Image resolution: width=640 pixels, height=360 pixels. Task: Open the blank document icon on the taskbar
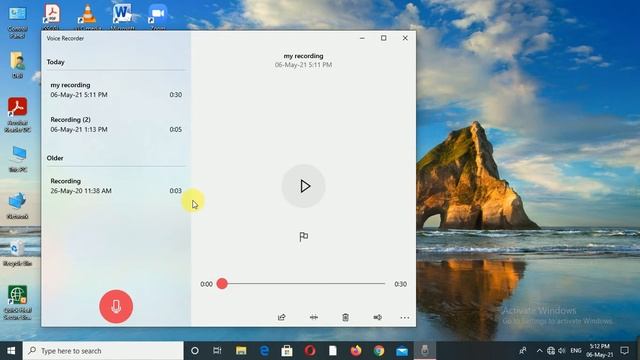pos(333,351)
